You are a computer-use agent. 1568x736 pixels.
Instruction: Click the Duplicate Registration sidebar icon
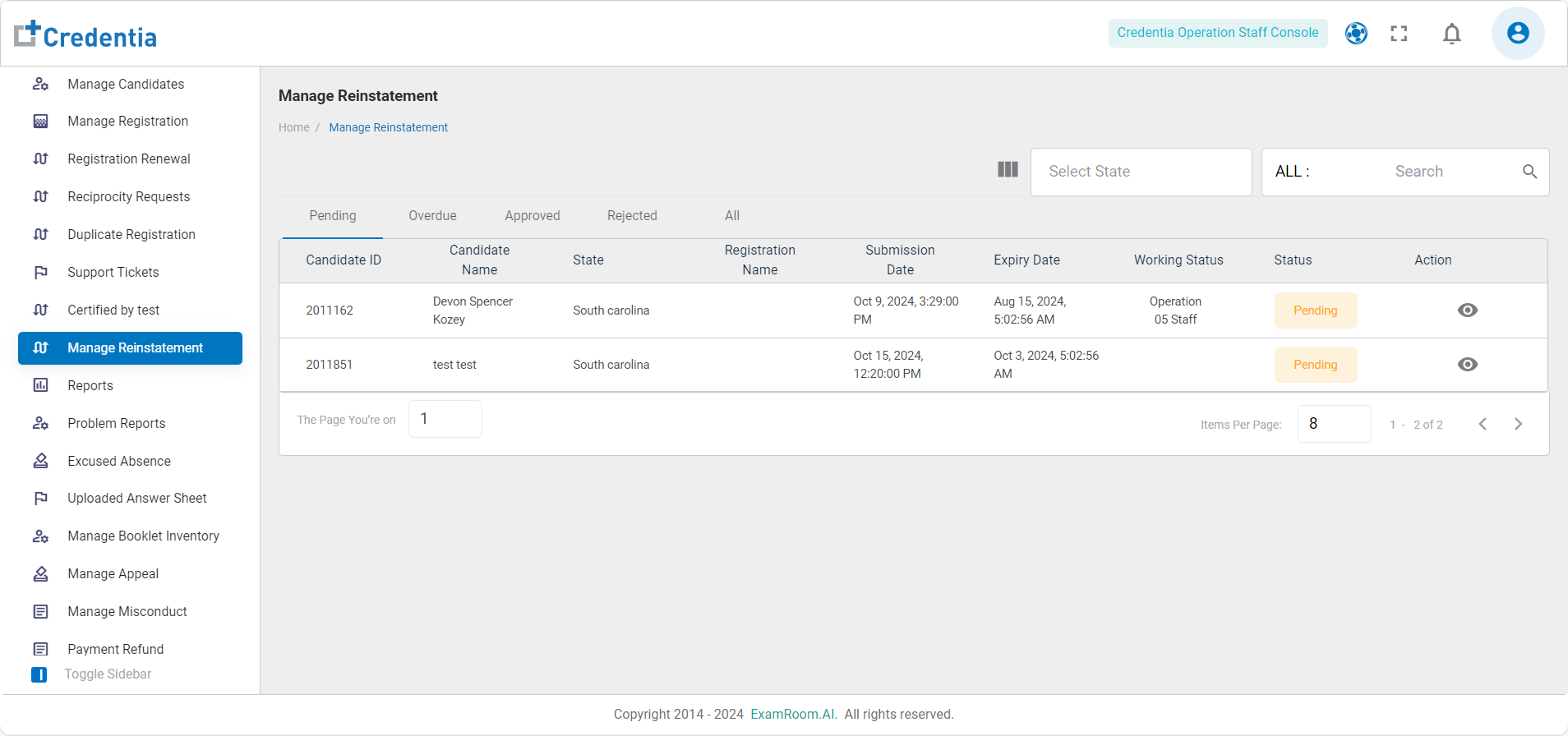[40, 234]
